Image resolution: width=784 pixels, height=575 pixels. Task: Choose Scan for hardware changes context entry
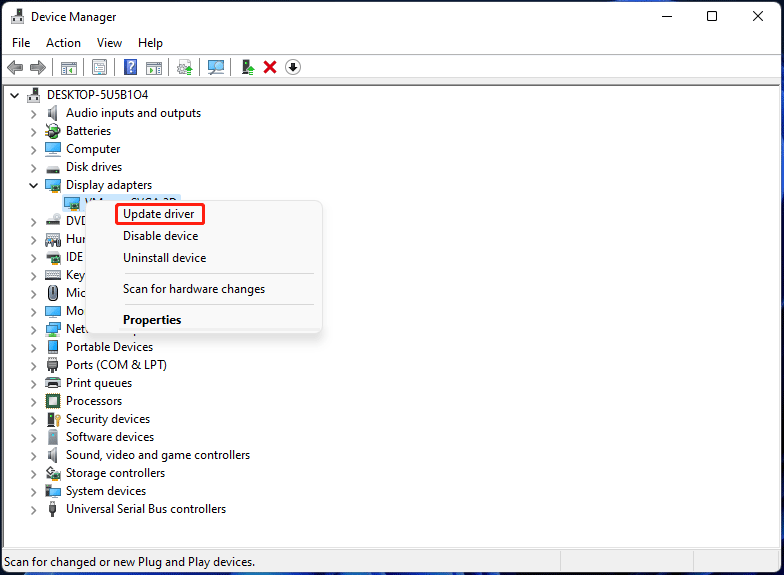(194, 289)
